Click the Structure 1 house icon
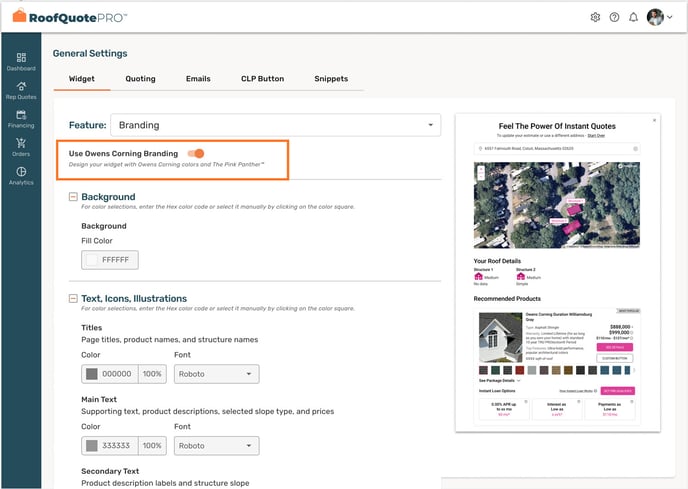The image size is (688, 489). pos(478,276)
